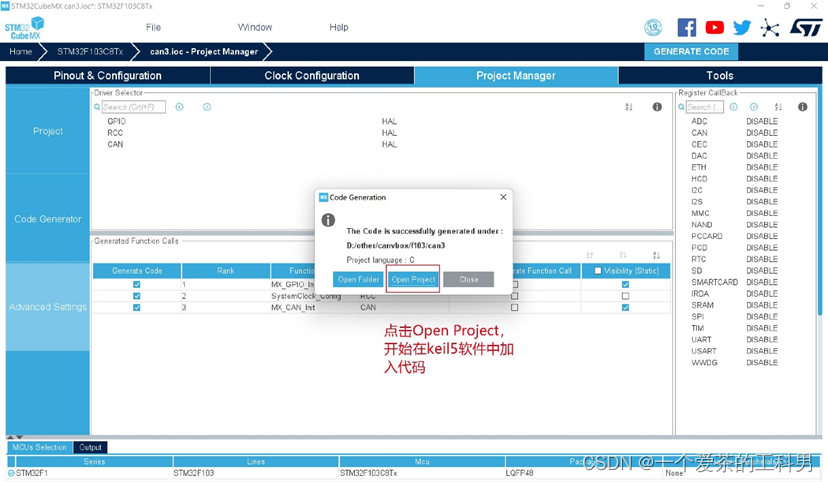Go to Home breadcrumb
The height and width of the screenshot is (482, 828).
21,52
